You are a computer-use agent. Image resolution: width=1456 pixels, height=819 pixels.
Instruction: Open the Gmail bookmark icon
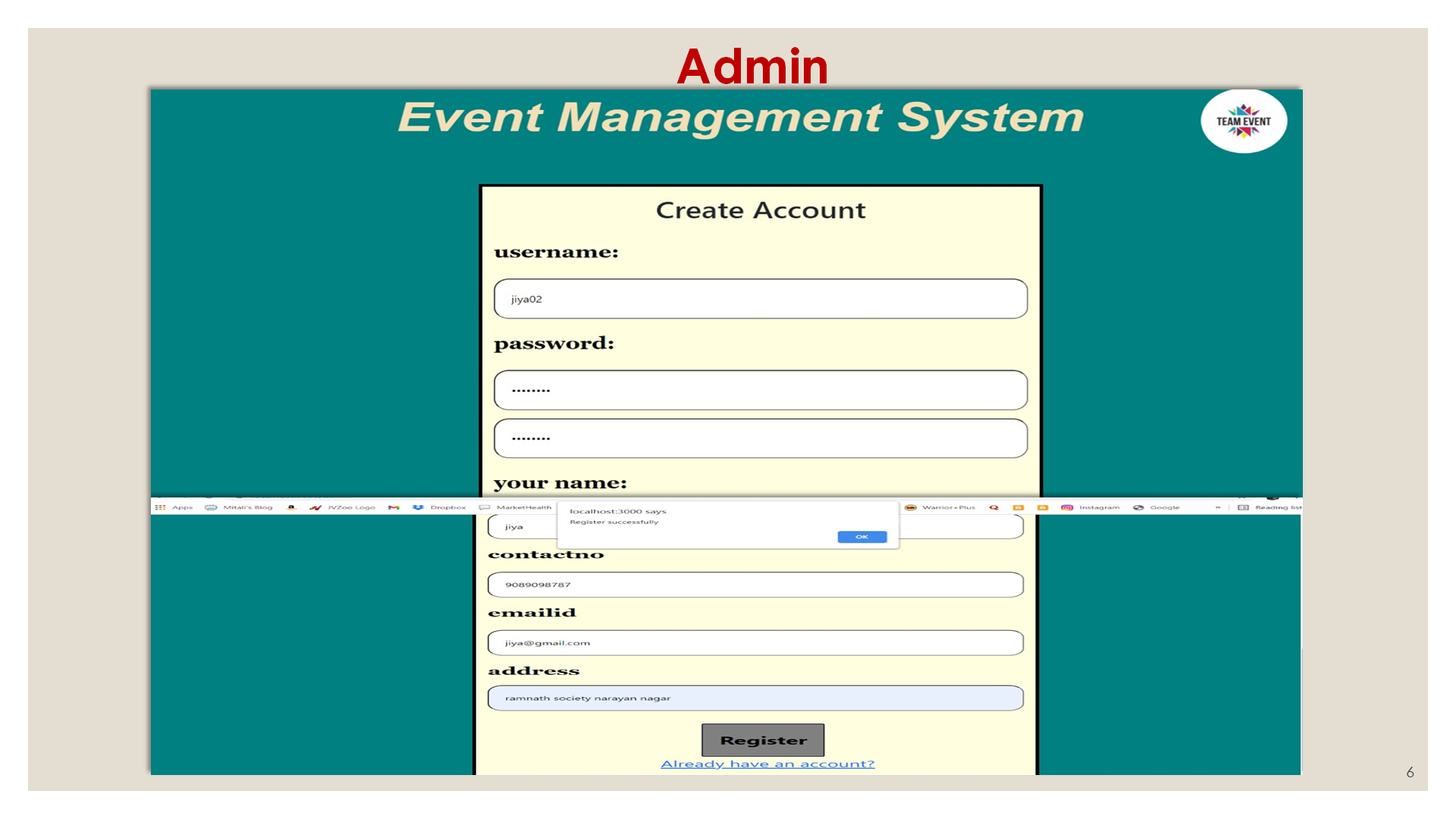[x=394, y=507]
